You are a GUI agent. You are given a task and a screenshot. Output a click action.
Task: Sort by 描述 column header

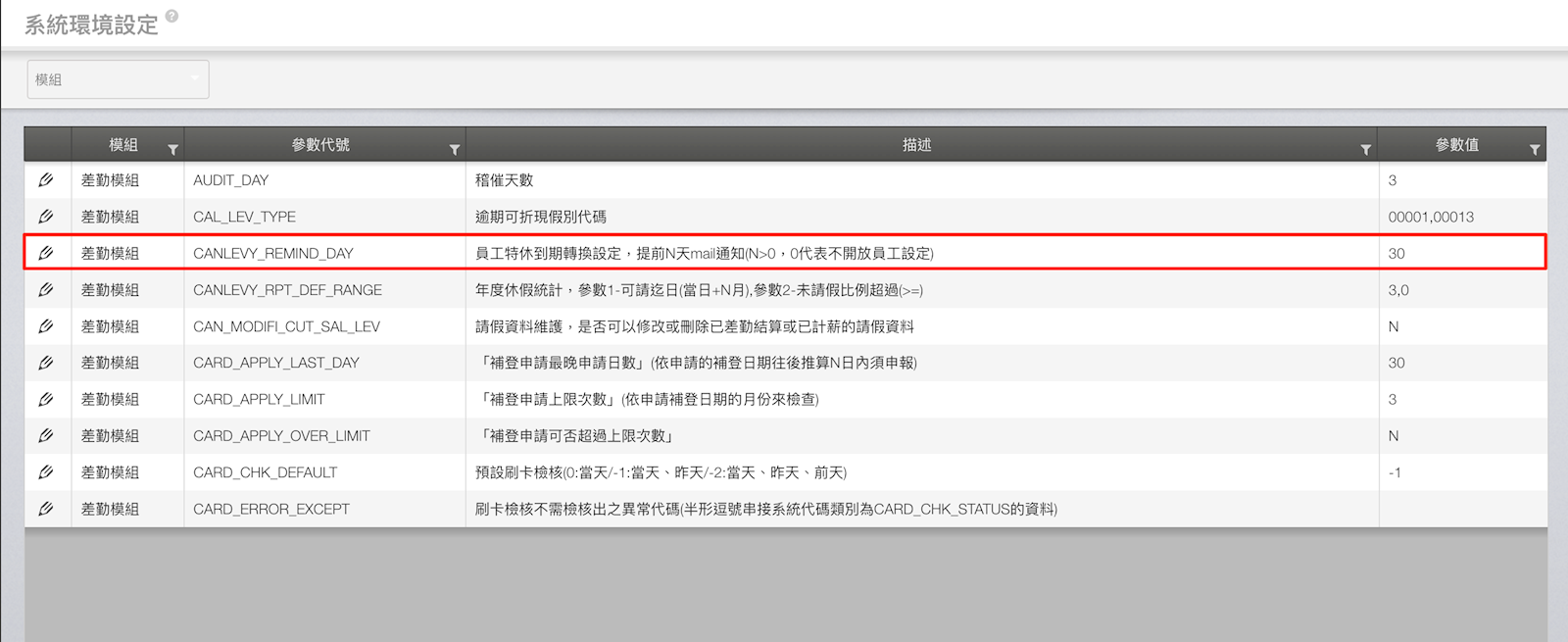(x=916, y=145)
